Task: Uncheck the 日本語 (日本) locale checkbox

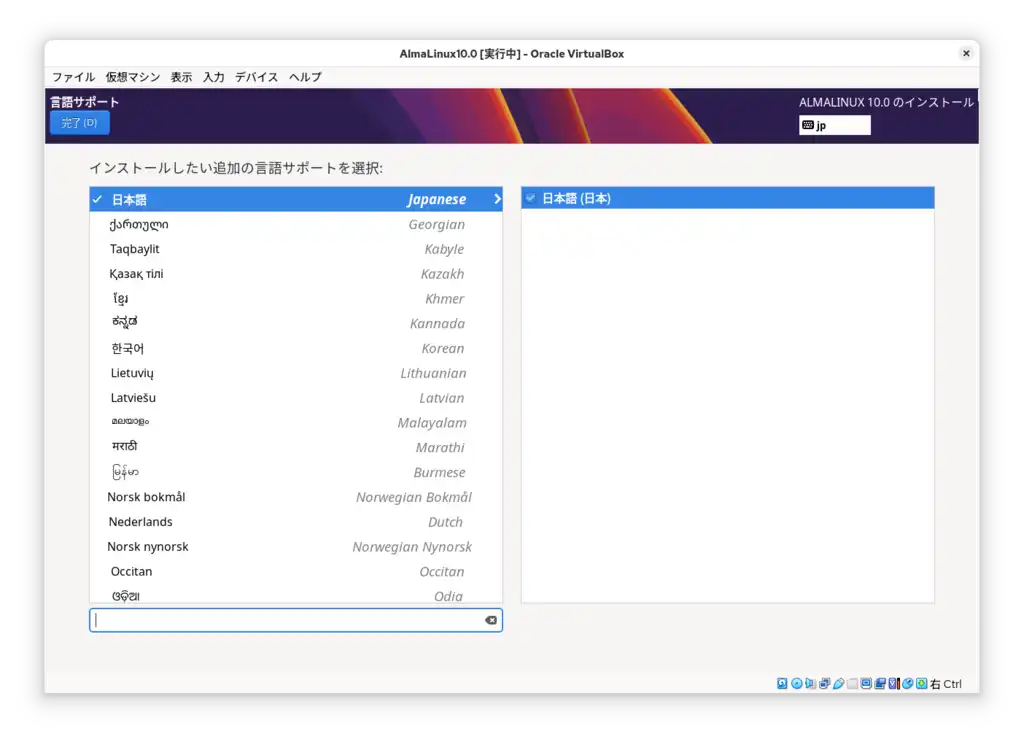Action: [529, 197]
